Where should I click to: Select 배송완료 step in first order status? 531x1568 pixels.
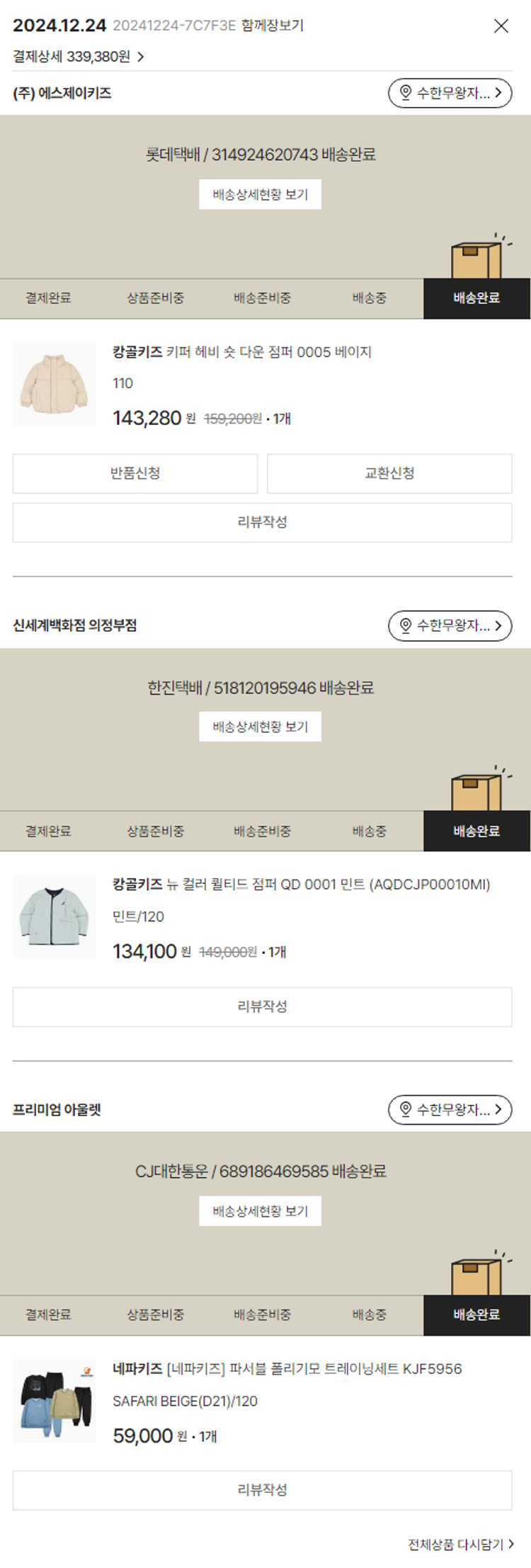click(476, 298)
